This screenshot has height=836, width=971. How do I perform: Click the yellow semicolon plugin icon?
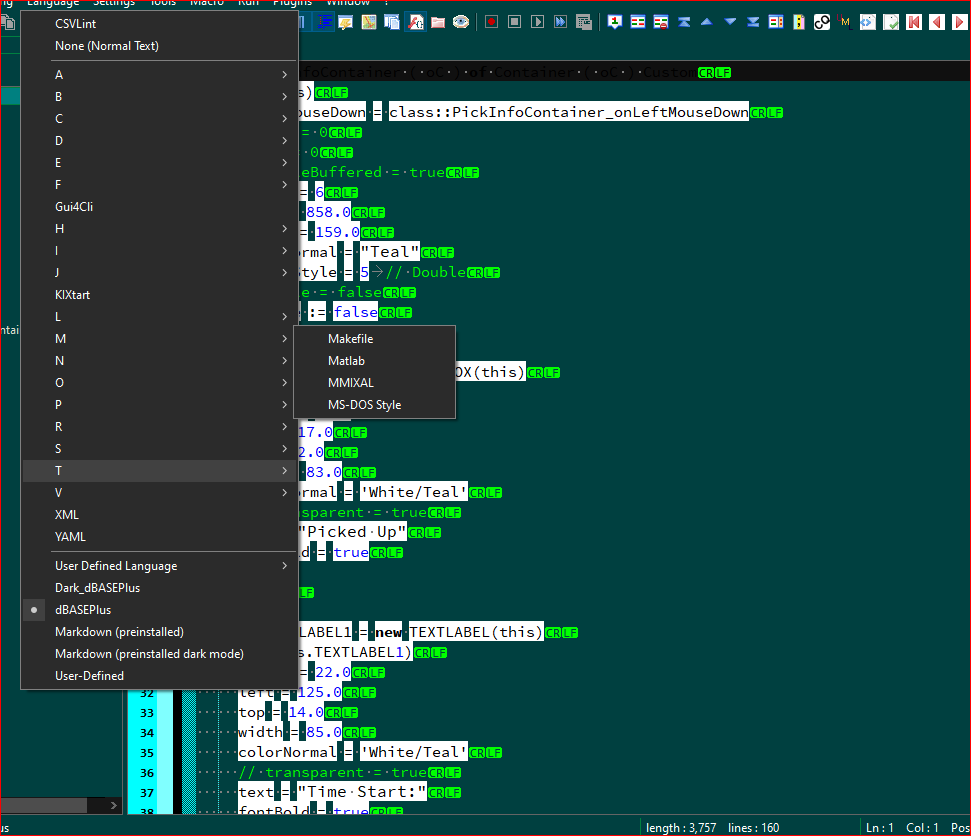(799, 22)
